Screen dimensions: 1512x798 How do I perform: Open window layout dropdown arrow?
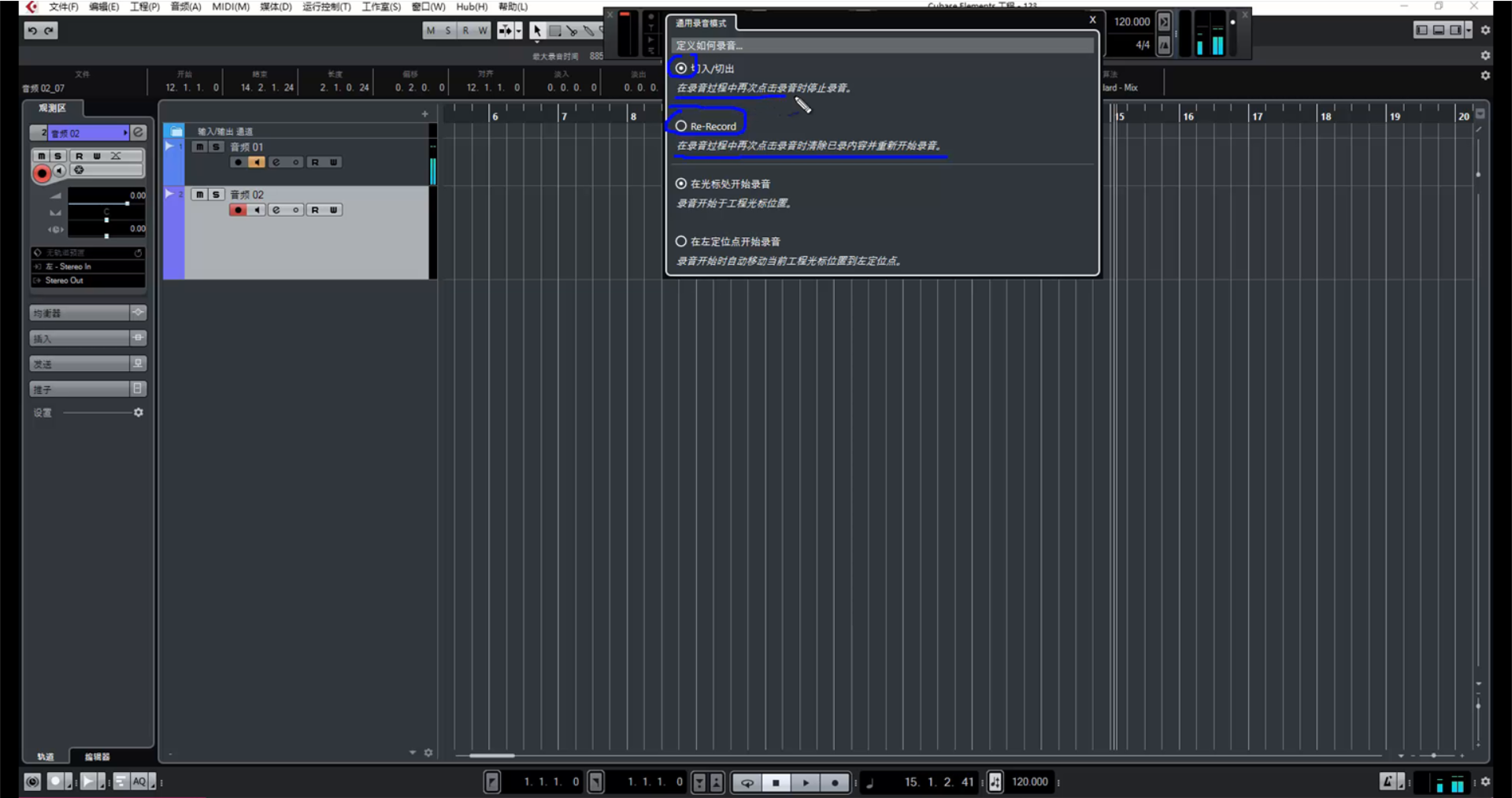click(x=1468, y=31)
